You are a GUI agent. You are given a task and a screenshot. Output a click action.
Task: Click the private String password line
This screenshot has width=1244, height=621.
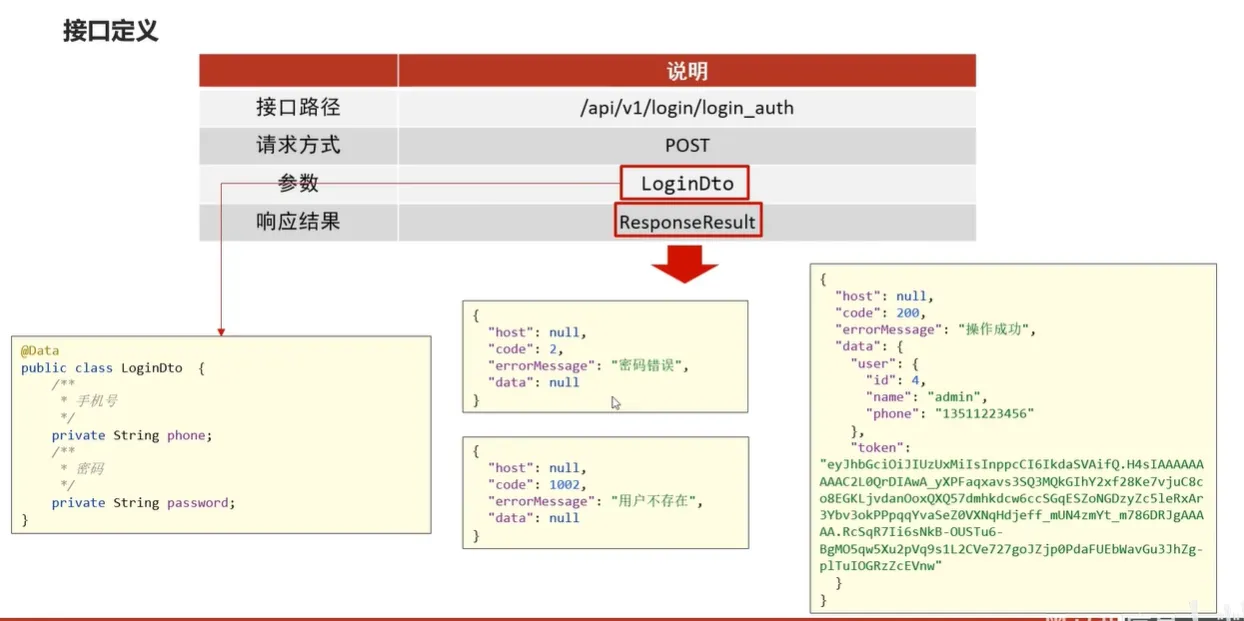coord(143,503)
